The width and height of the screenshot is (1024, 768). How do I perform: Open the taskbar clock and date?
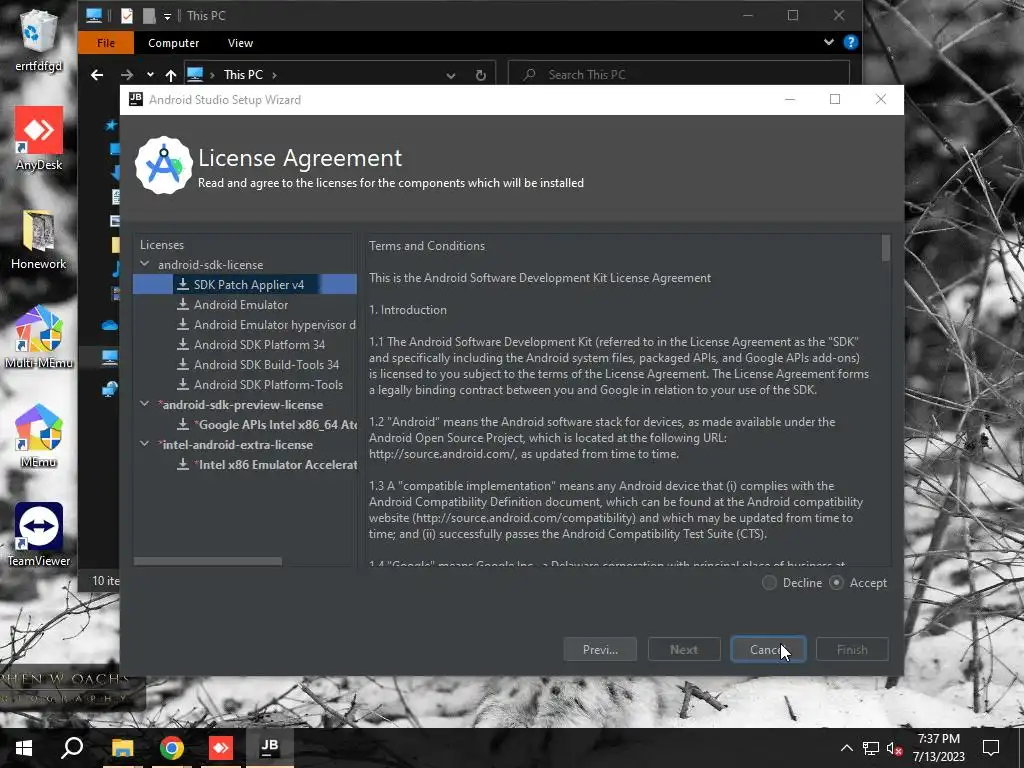pyautogui.click(x=938, y=748)
